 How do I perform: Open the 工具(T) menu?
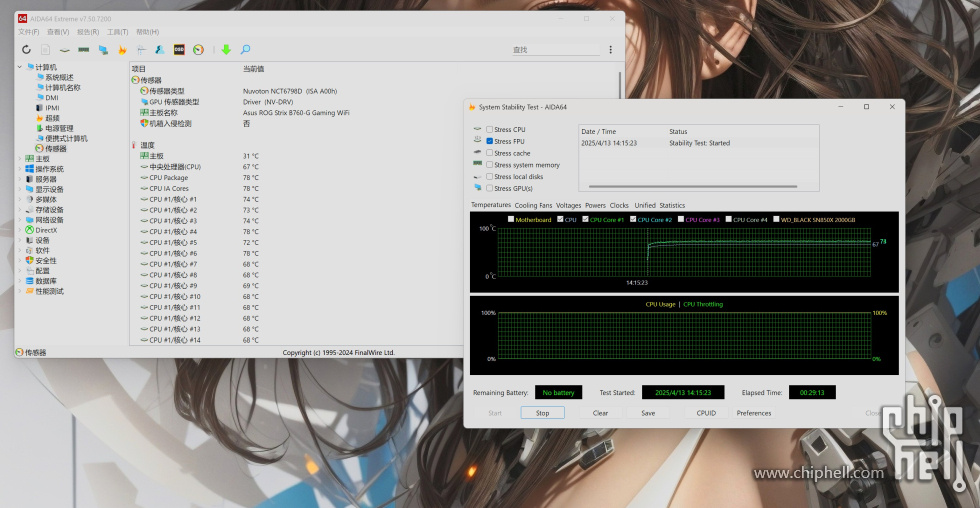[118, 32]
